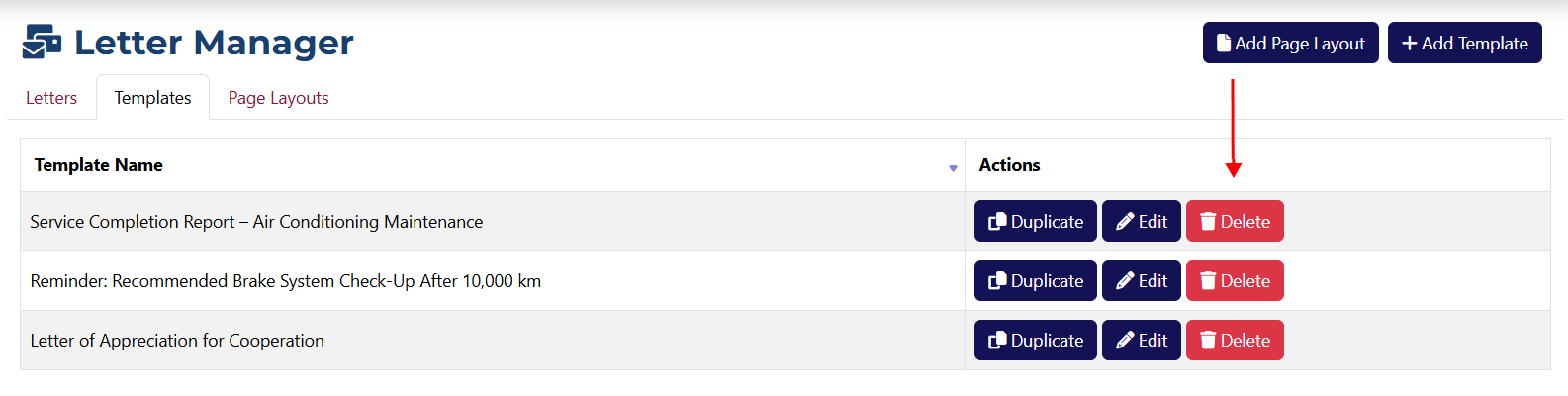Click the trash icon for Letter of Appreciation
This screenshot has height=396, width=1568.
pyautogui.click(x=1208, y=341)
